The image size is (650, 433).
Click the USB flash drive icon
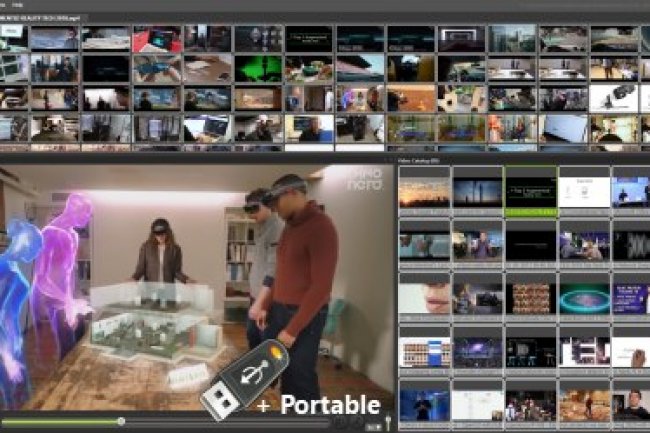(238, 385)
